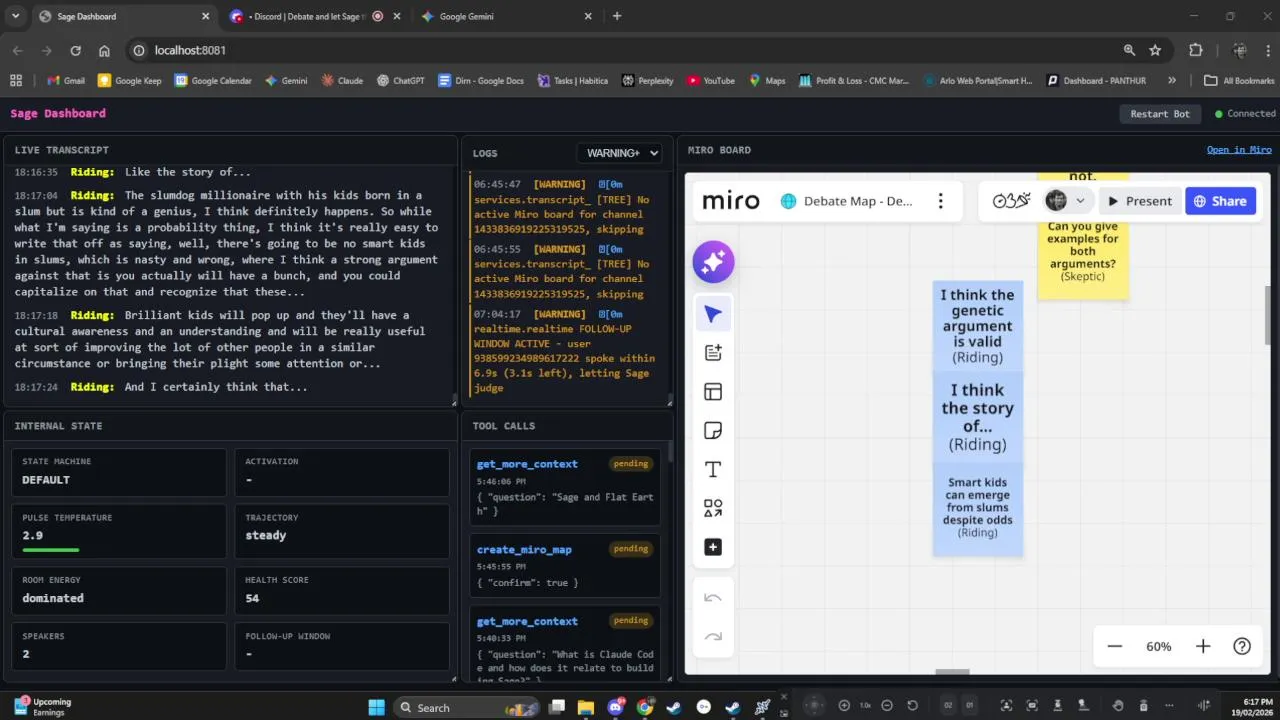Click the Restart Bot button
This screenshot has height=720, width=1280.
[x=1160, y=114]
